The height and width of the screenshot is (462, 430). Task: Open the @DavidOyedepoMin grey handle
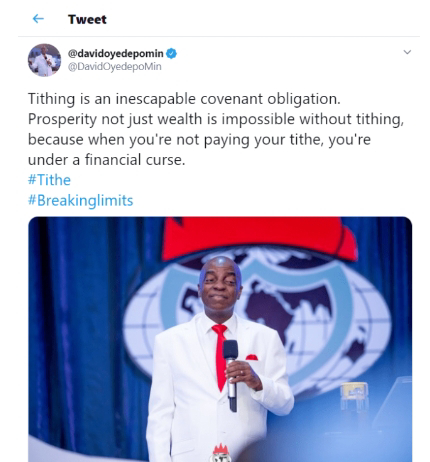coord(115,67)
